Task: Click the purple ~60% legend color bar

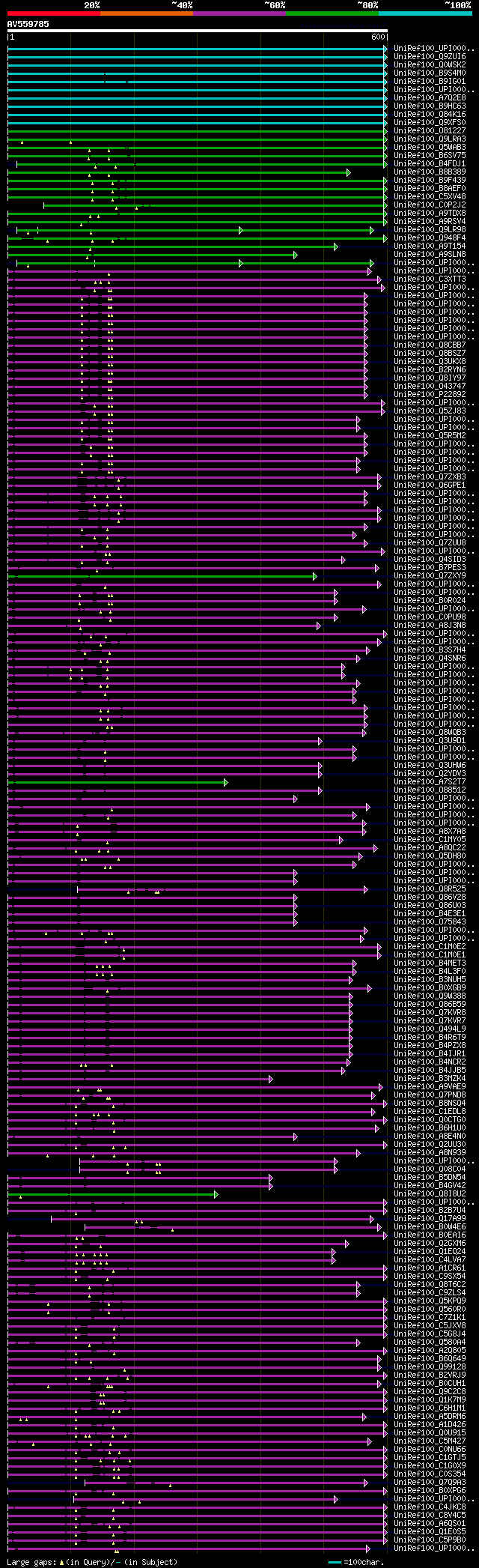Action: tap(239, 13)
